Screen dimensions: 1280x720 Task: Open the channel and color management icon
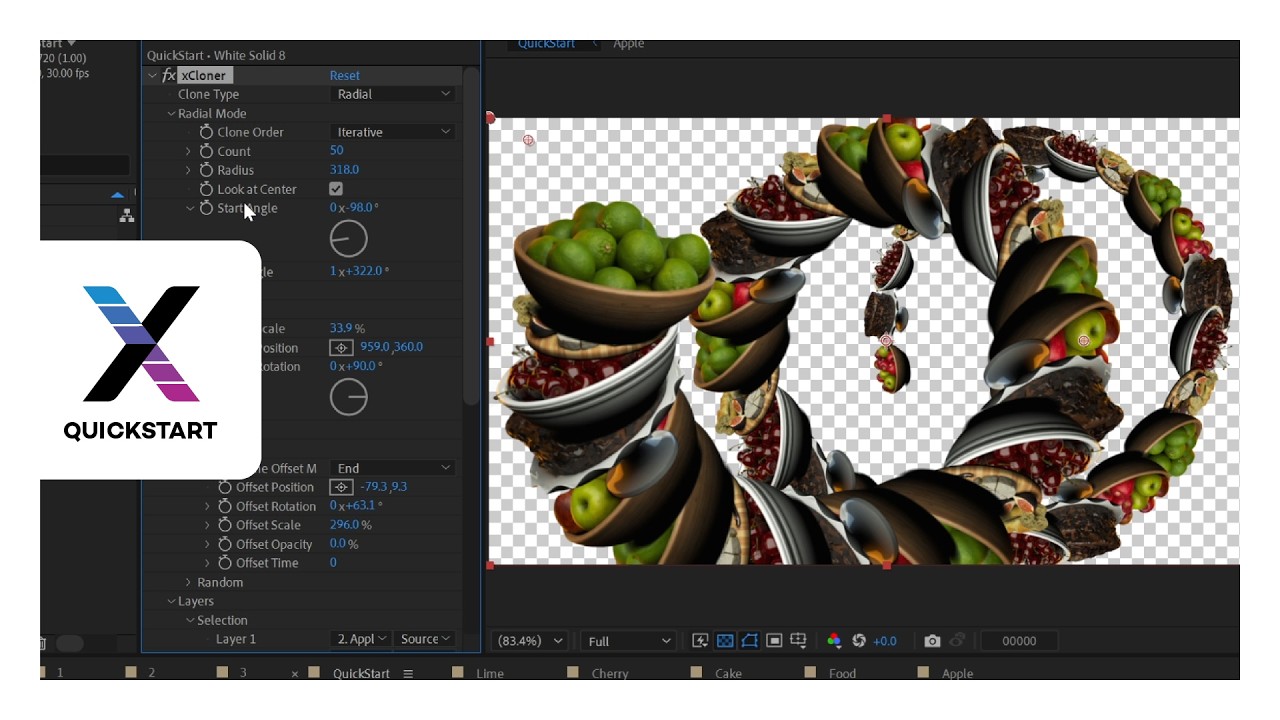coord(836,641)
